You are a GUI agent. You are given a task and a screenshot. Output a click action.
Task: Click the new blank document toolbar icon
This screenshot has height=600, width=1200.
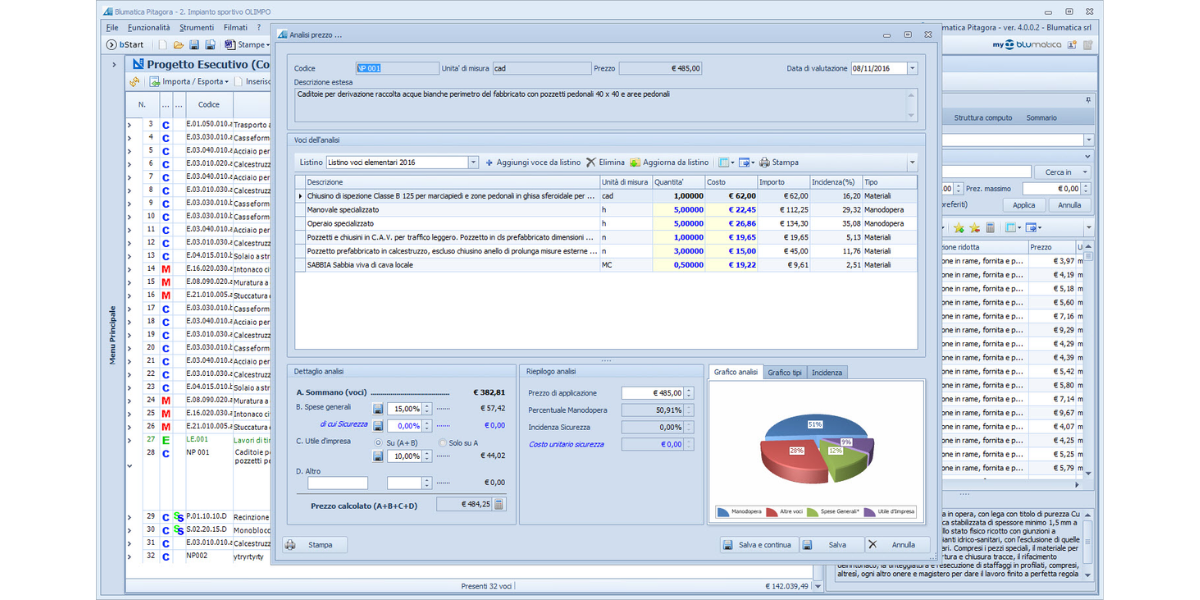(x=162, y=45)
